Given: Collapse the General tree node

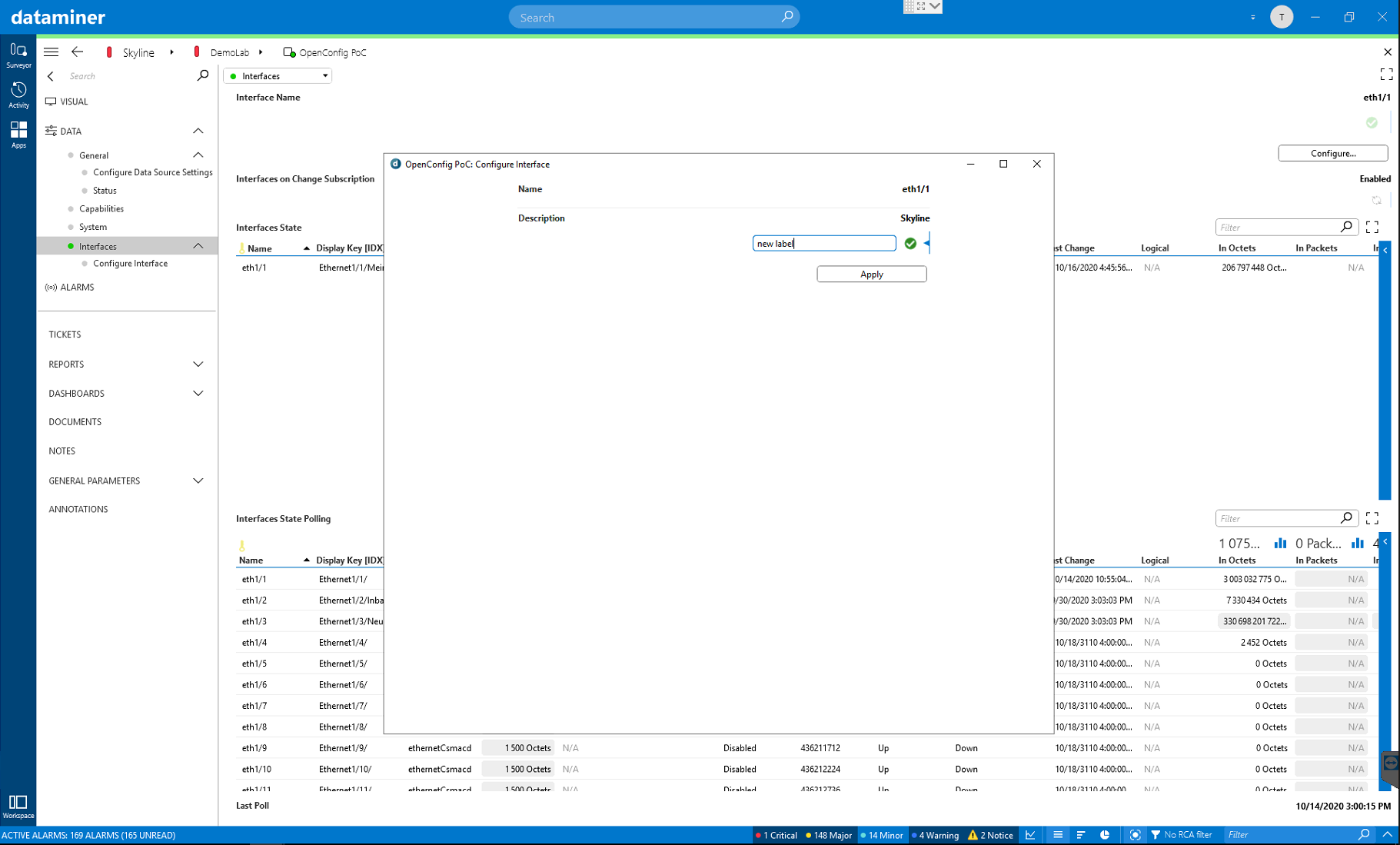Looking at the screenshot, I should tap(198, 155).
